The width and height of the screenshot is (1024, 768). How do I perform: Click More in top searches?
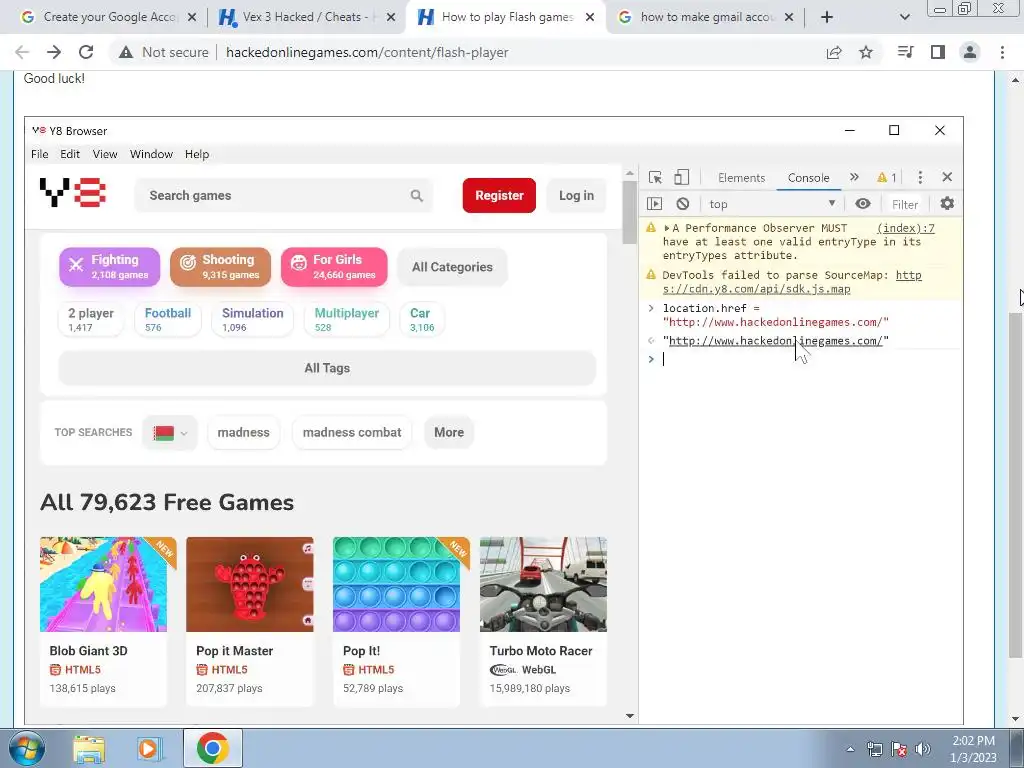[x=449, y=432]
